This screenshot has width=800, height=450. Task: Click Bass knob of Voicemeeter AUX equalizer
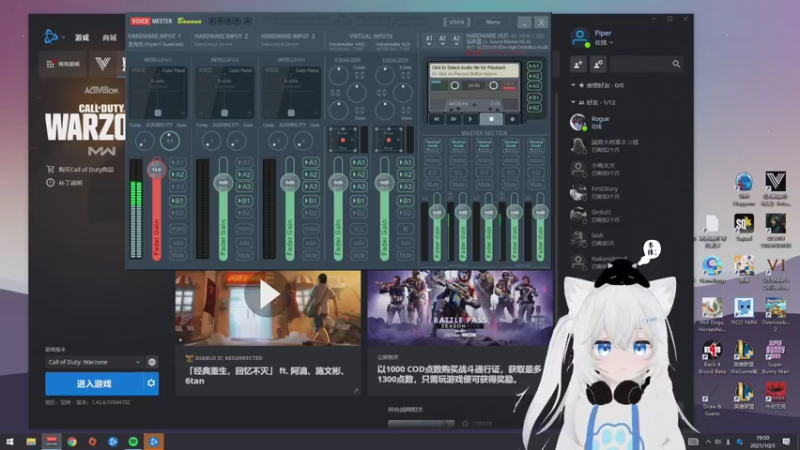pos(385,110)
